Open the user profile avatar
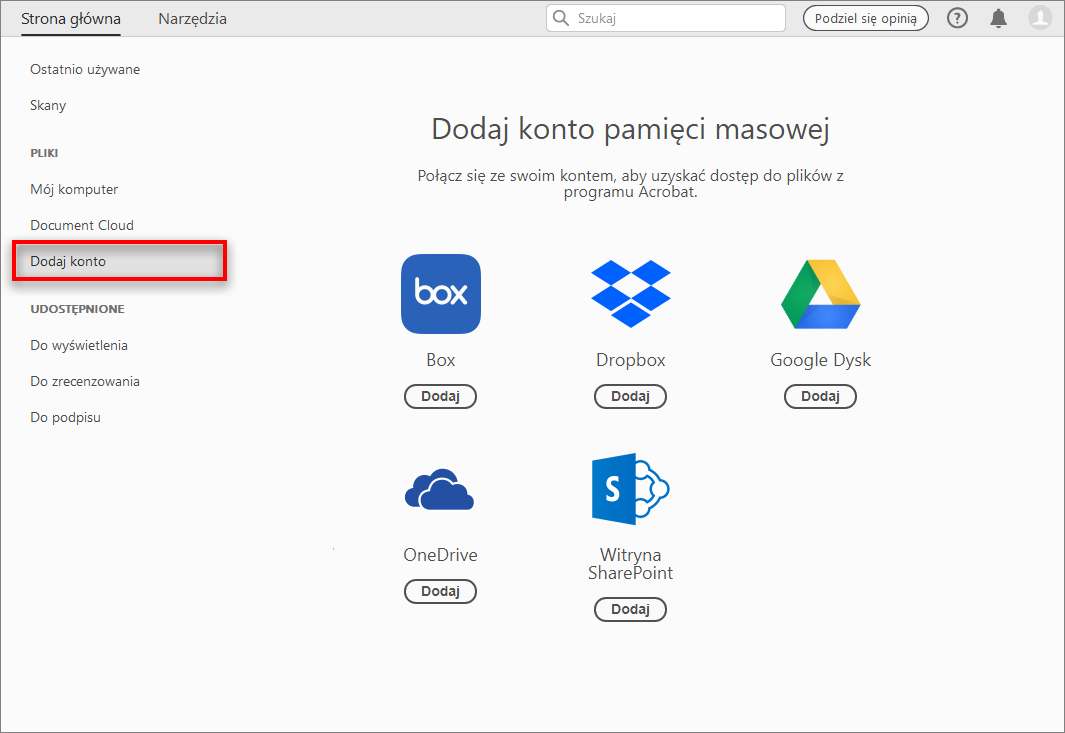The width and height of the screenshot is (1065, 733). point(1040,18)
